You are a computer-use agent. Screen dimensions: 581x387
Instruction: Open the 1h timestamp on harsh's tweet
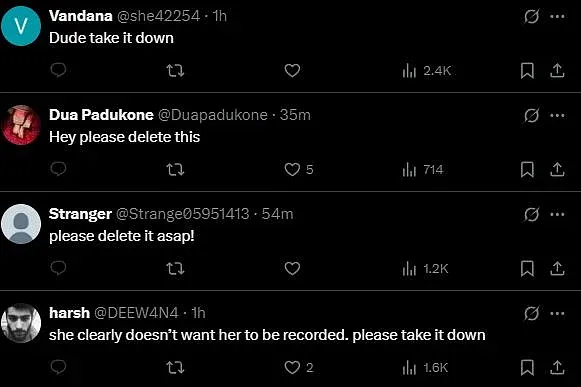click(199, 313)
